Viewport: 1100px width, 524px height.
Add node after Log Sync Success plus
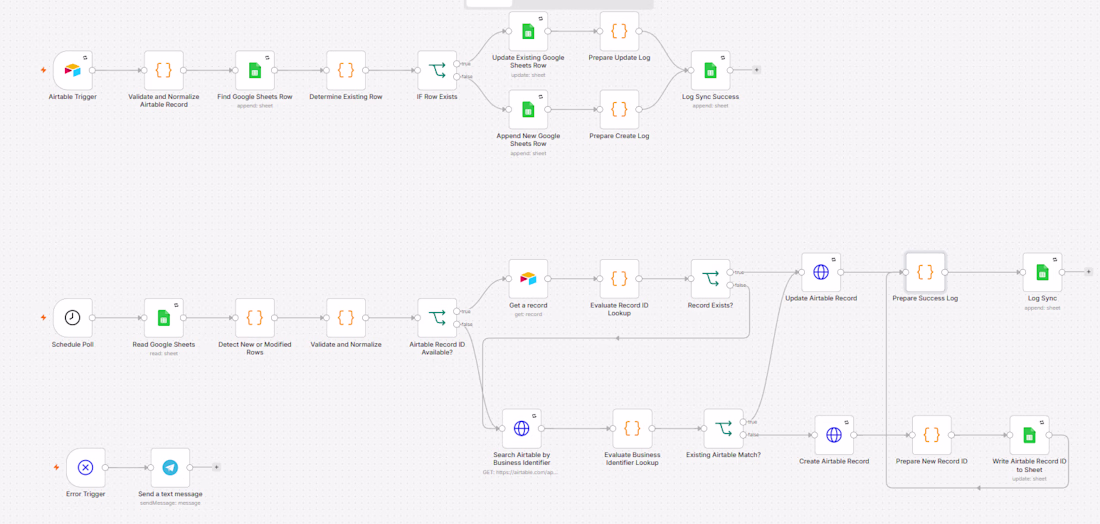[x=757, y=70]
